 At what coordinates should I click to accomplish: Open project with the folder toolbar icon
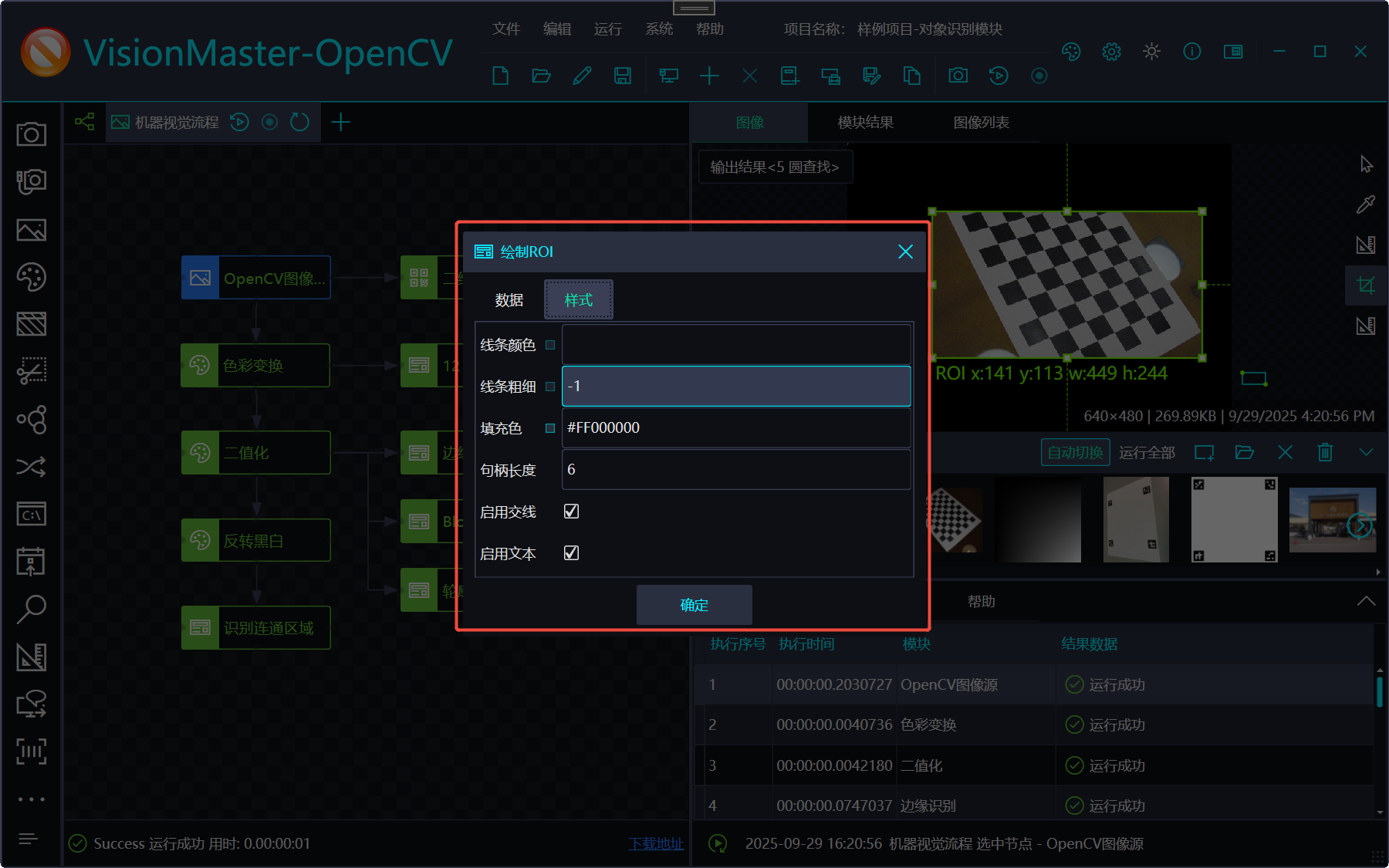coord(541,76)
